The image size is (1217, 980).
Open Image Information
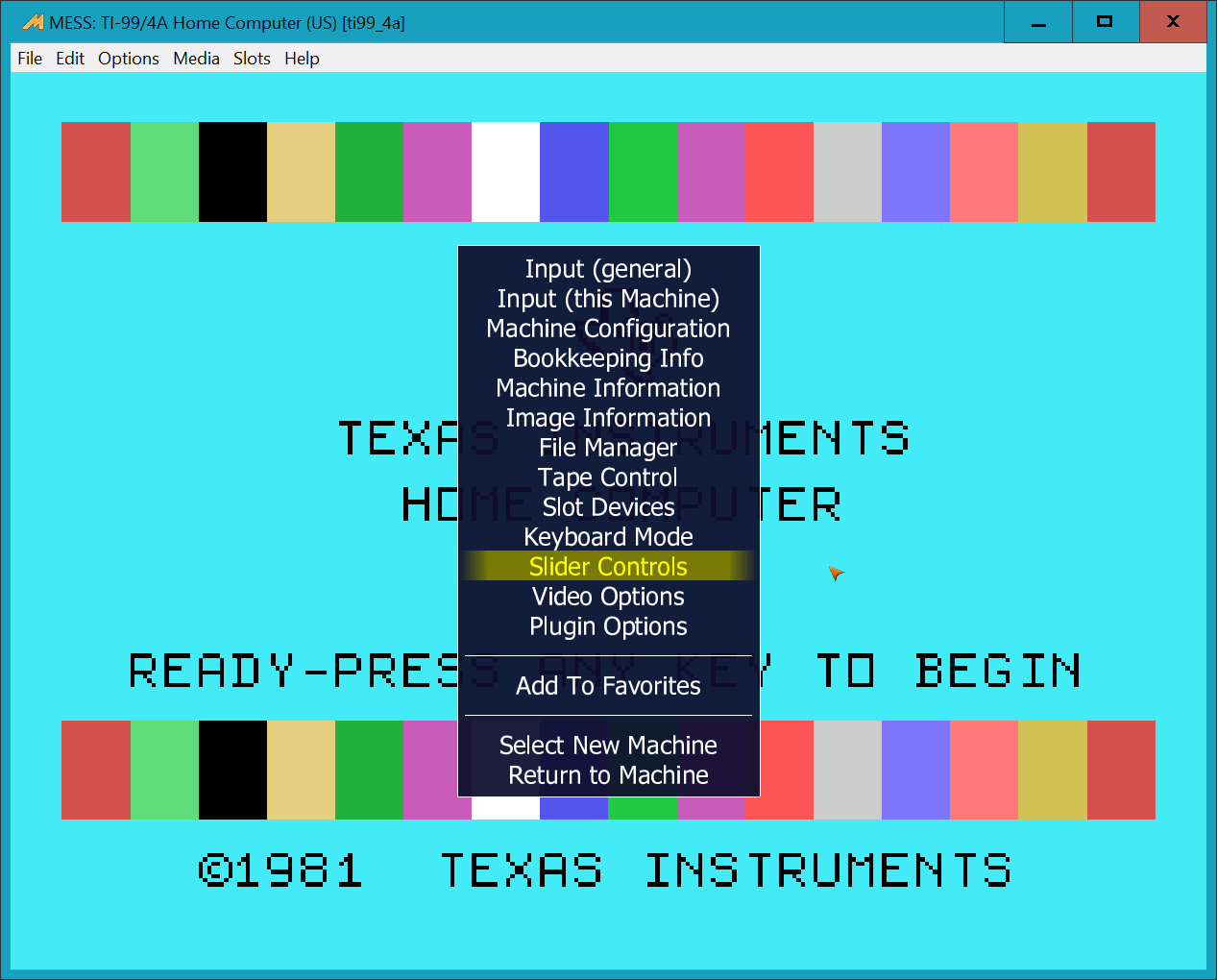(608, 418)
